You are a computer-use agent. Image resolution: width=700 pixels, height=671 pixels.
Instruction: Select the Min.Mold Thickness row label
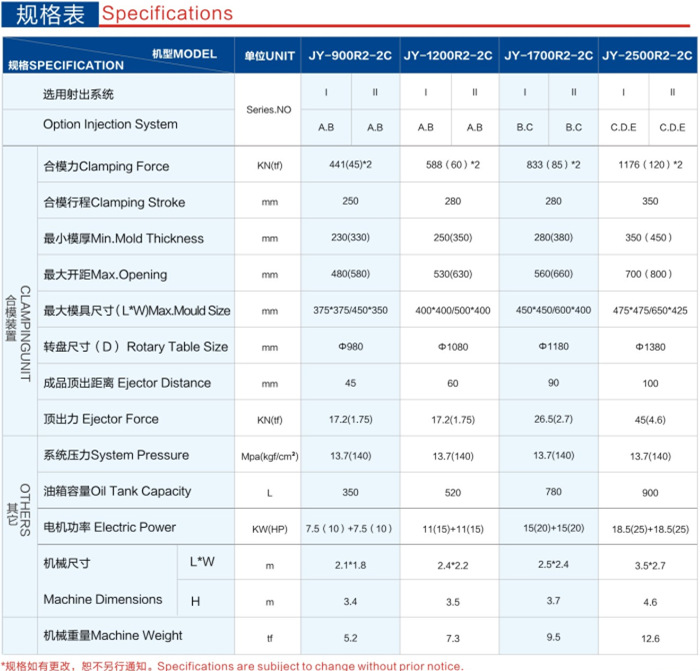point(123,238)
